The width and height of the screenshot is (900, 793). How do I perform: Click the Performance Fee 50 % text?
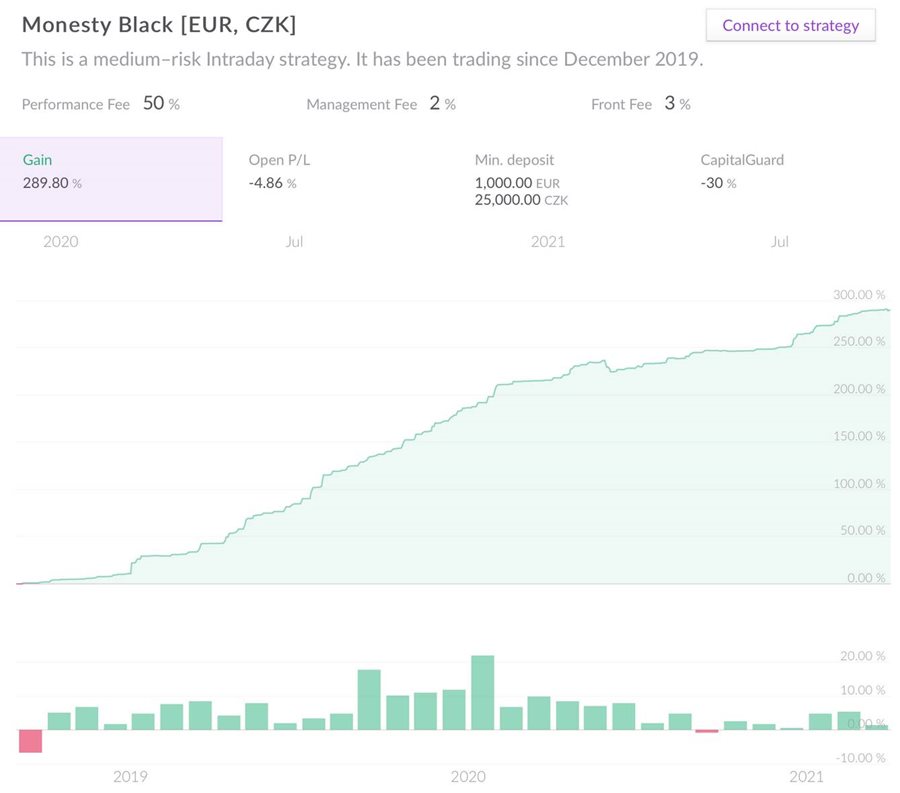[101, 103]
